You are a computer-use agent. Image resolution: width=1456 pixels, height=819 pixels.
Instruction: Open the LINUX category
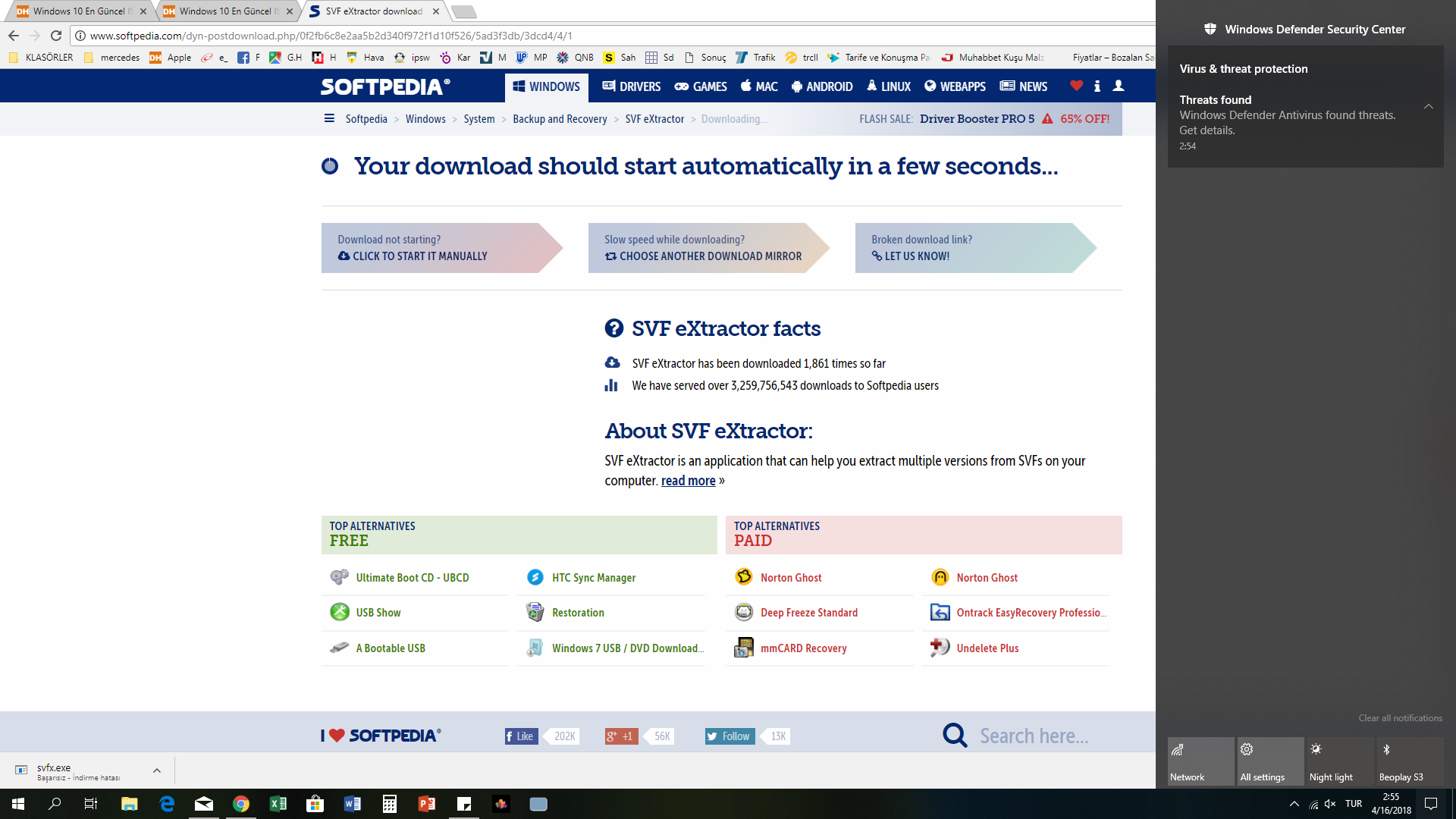[888, 86]
